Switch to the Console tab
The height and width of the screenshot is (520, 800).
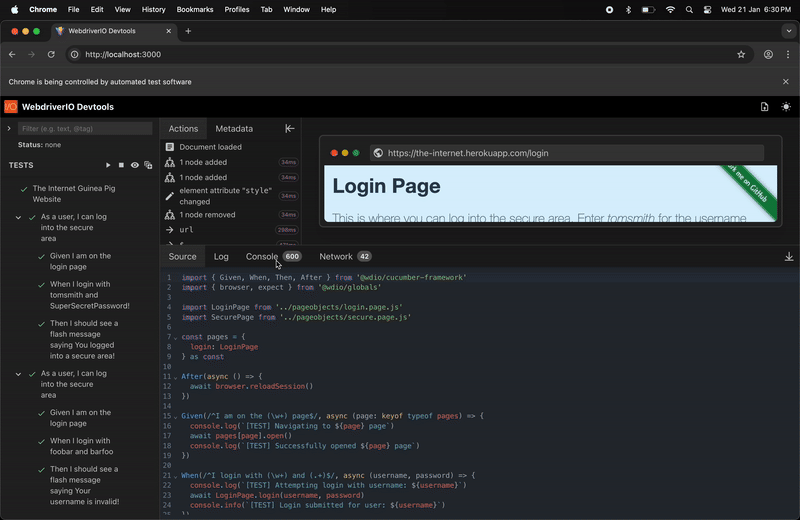point(262,257)
